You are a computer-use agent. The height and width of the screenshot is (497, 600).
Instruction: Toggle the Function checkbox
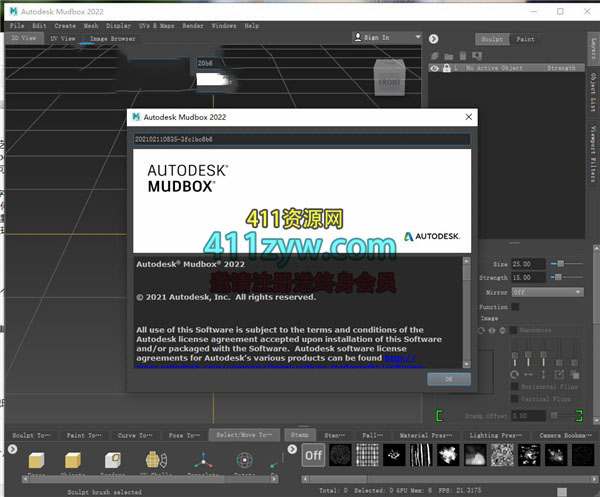pos(515,306)
